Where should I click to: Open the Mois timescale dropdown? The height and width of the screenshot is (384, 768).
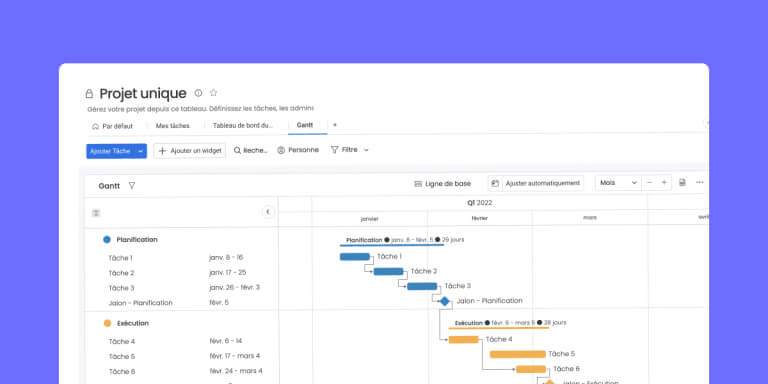618,183
